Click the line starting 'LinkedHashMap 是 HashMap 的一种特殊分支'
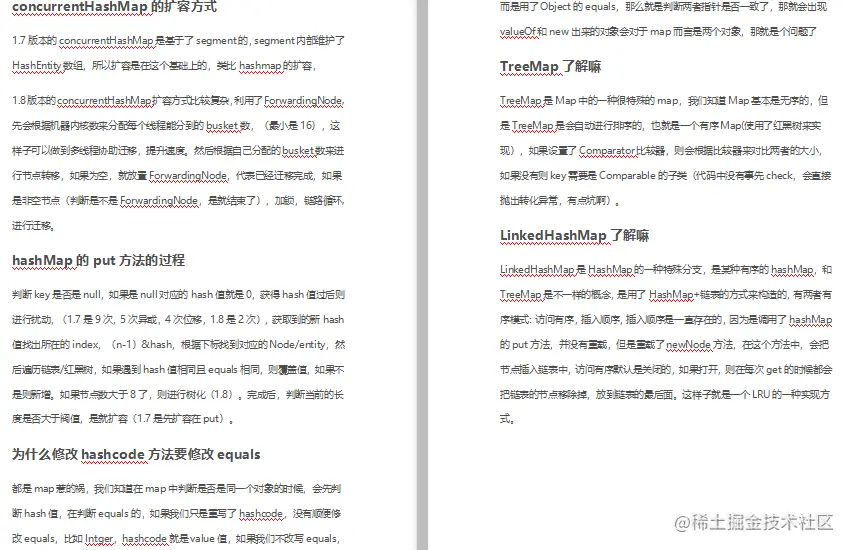The image size is (851, 550). tap(666, 270)
